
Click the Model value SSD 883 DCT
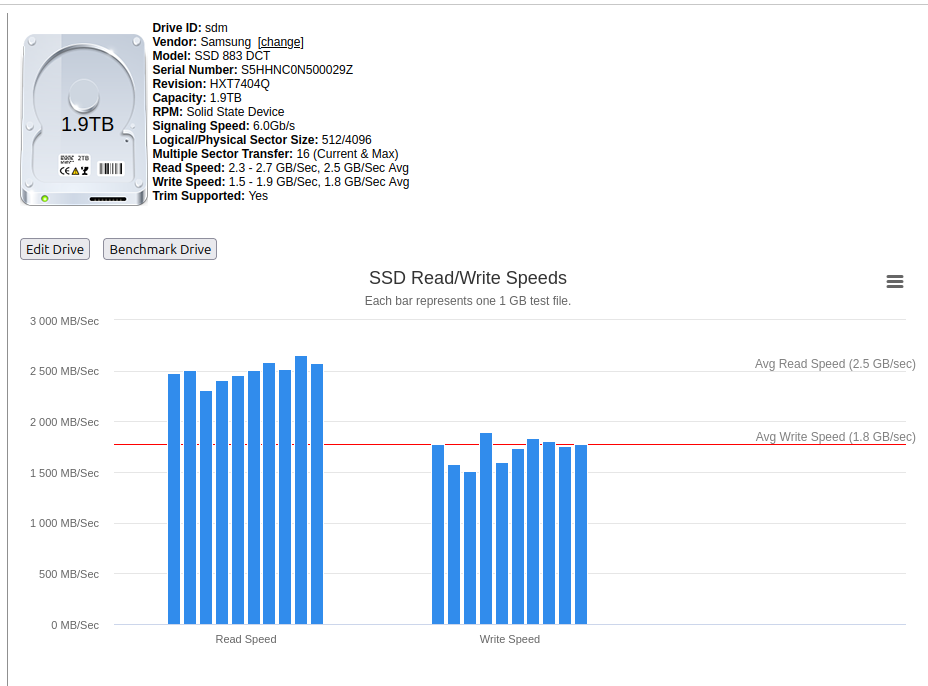click(x=232, y=56)
